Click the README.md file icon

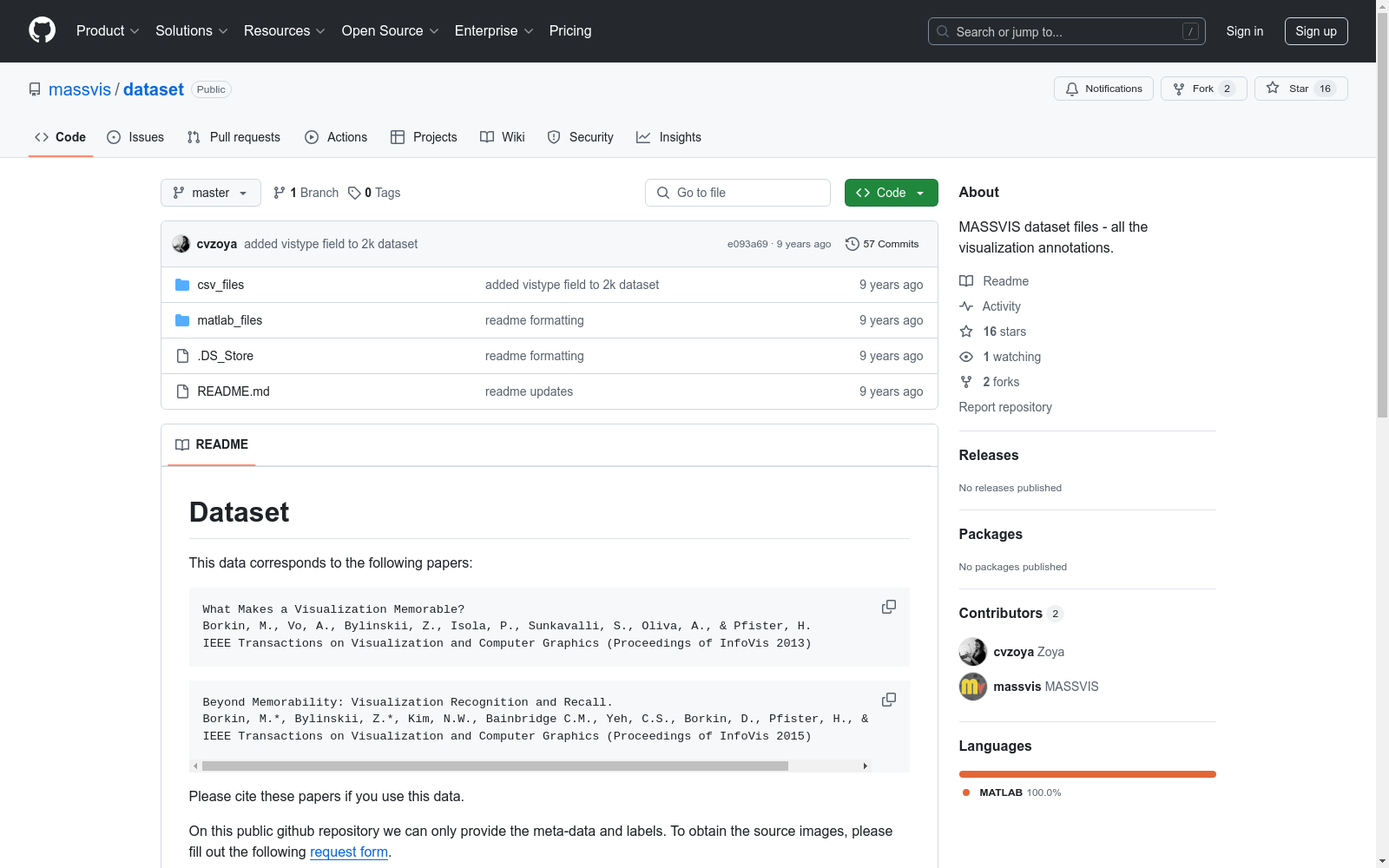[x=182, y=391]
